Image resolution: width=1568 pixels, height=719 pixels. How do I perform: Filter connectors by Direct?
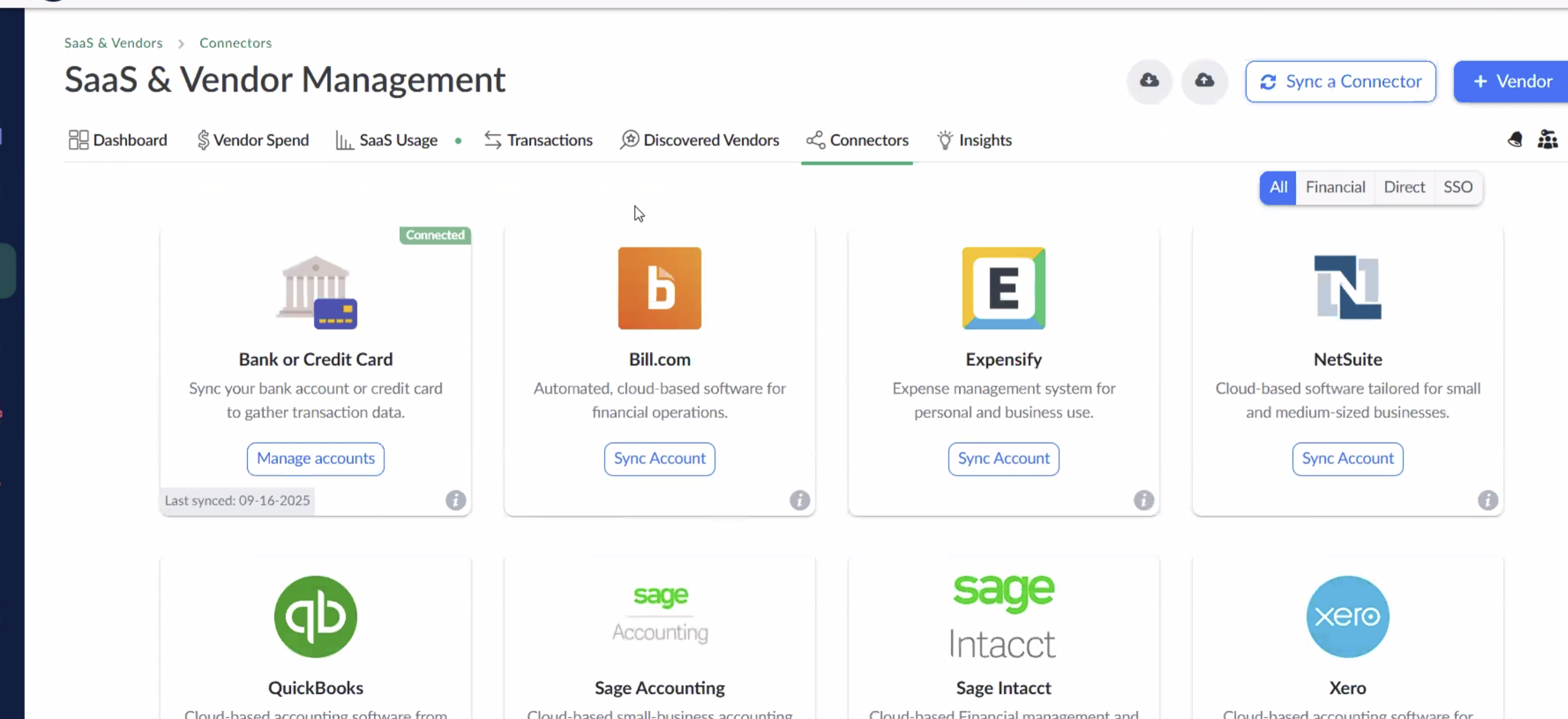tap(1404, 187)
